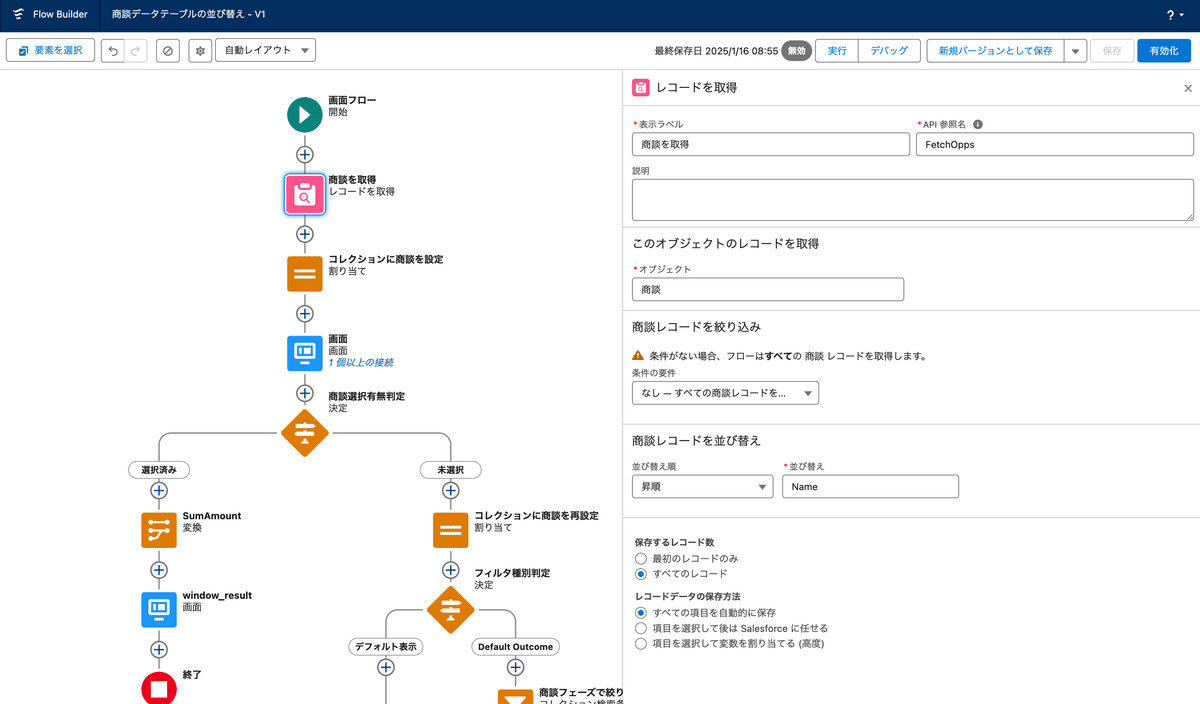The height and width of the screenshot is (704, 1200).
Task: Select the window_result screen icon
Action: click(159, 609)
